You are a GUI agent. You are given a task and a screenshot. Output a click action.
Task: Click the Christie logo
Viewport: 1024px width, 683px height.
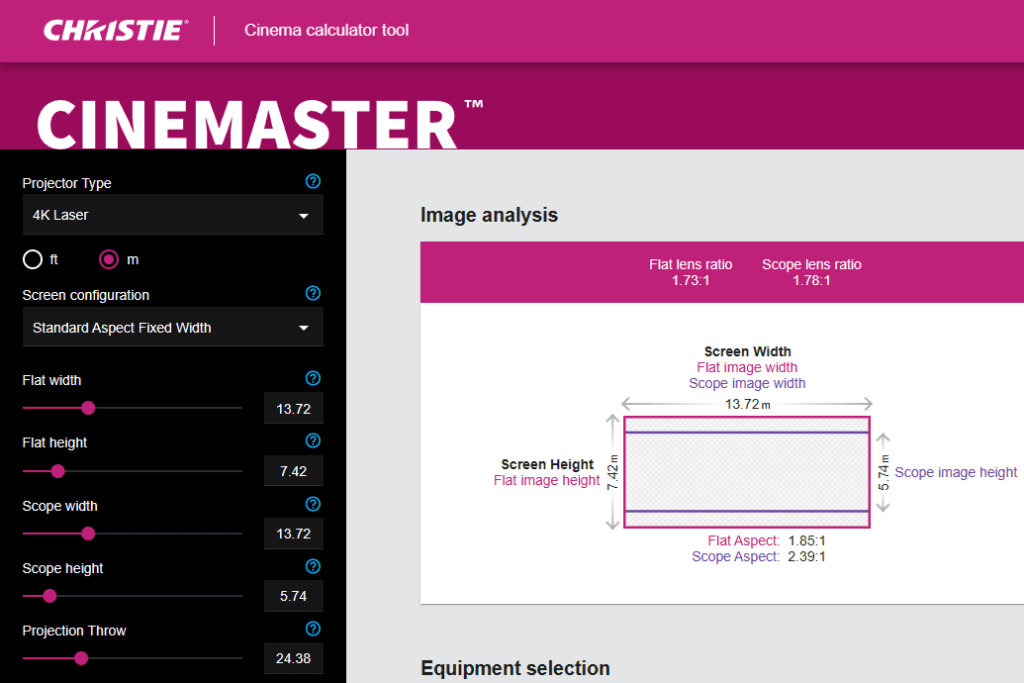116,30
